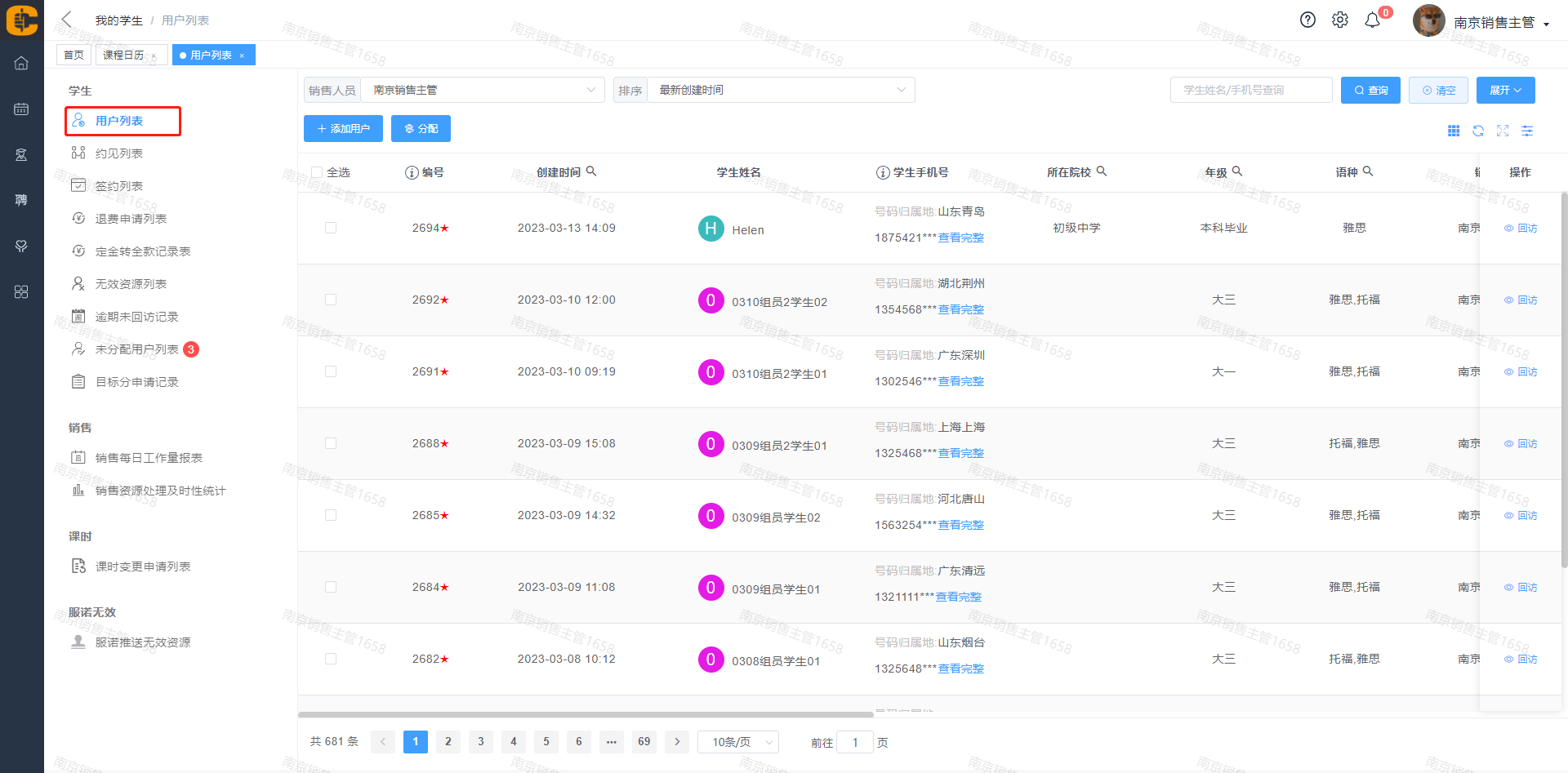Open column settings sliders icon
Screen dimensions: 1568x773
pos(1527,131)
